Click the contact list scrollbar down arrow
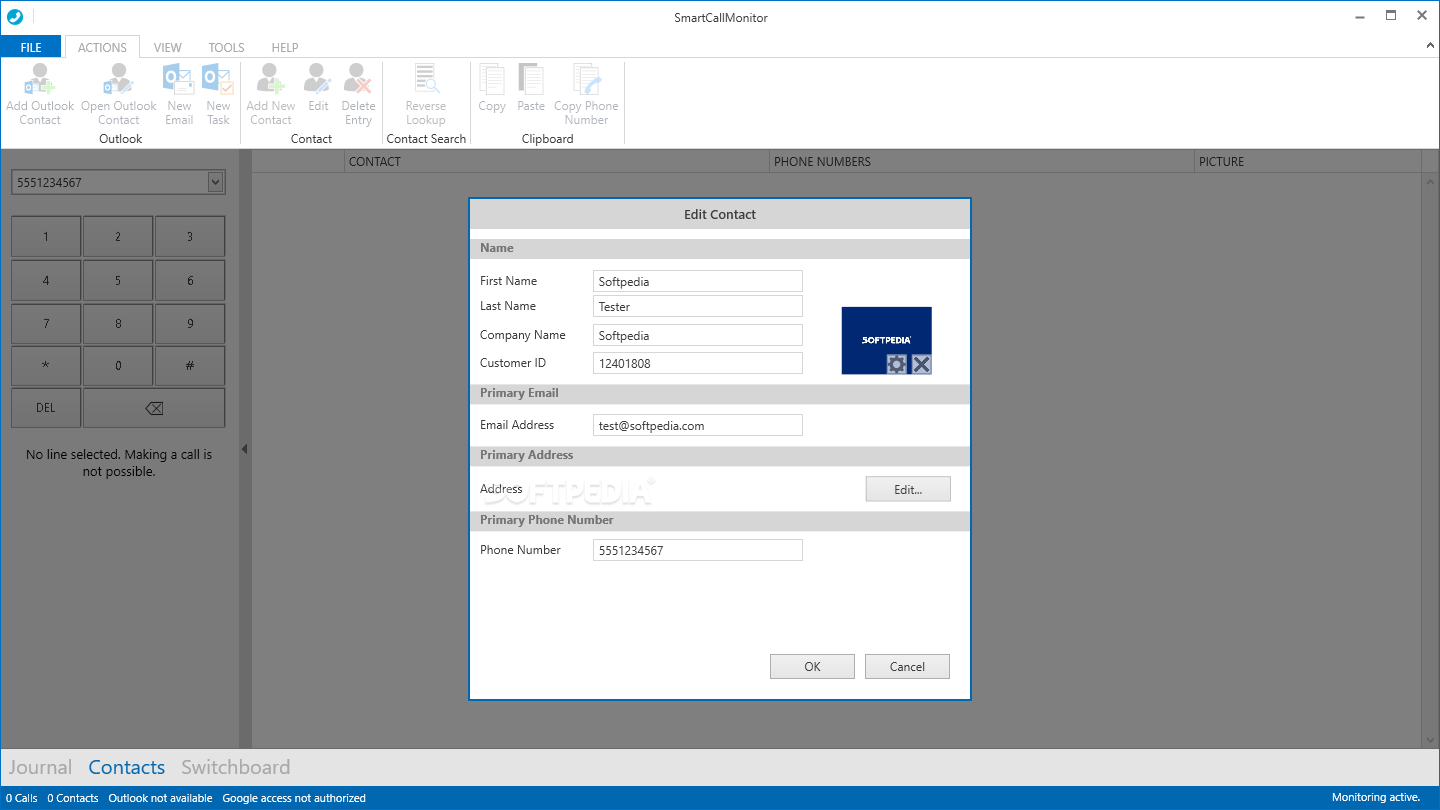 click(1430, 740)
